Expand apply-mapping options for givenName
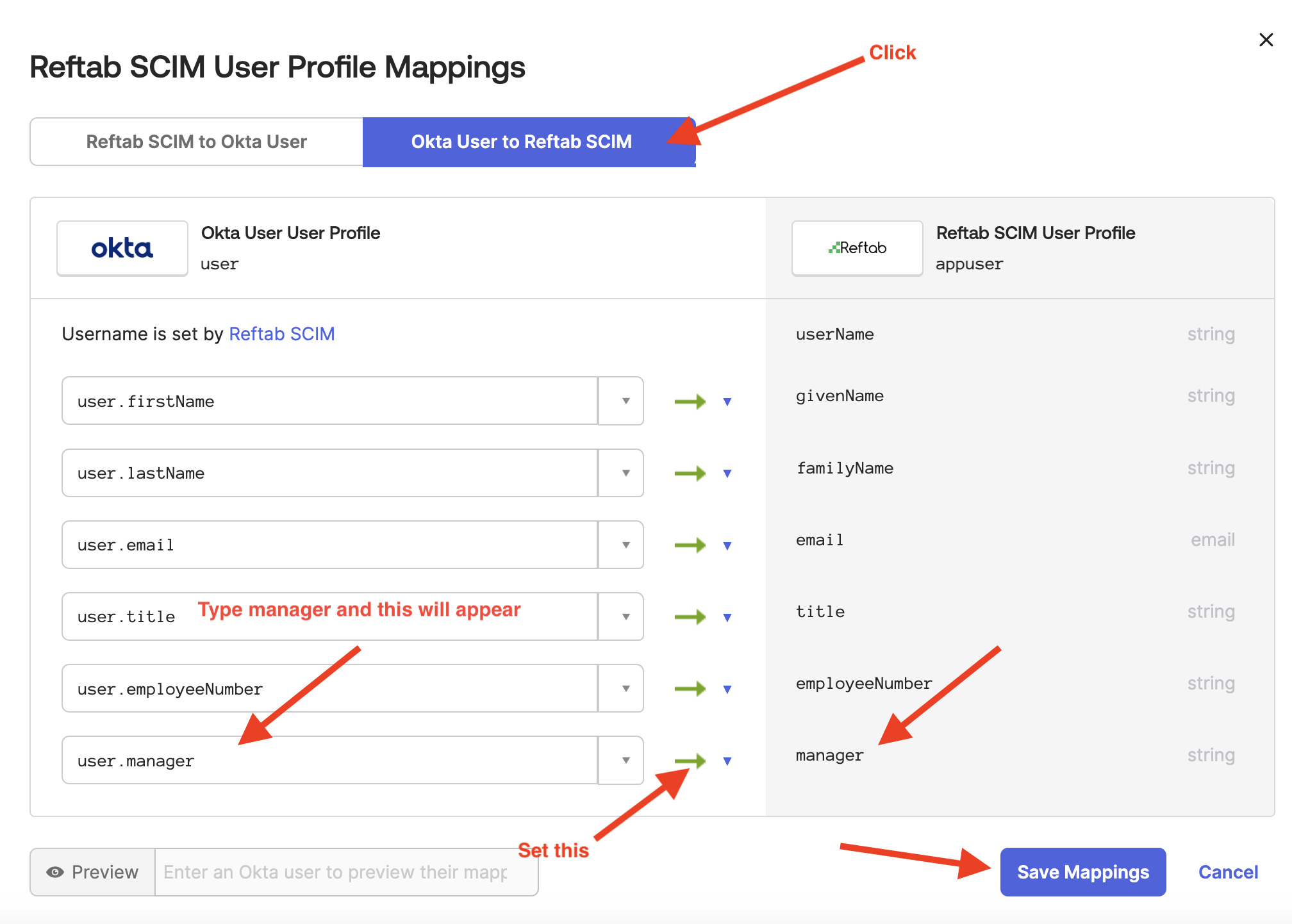1292x924 pixels. coord(727,402)
